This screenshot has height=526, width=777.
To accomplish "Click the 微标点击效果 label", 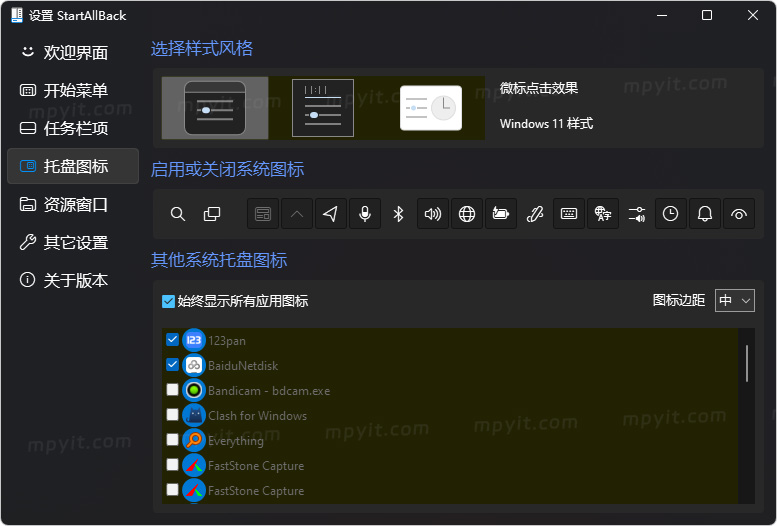I will [x=539, y=88].
